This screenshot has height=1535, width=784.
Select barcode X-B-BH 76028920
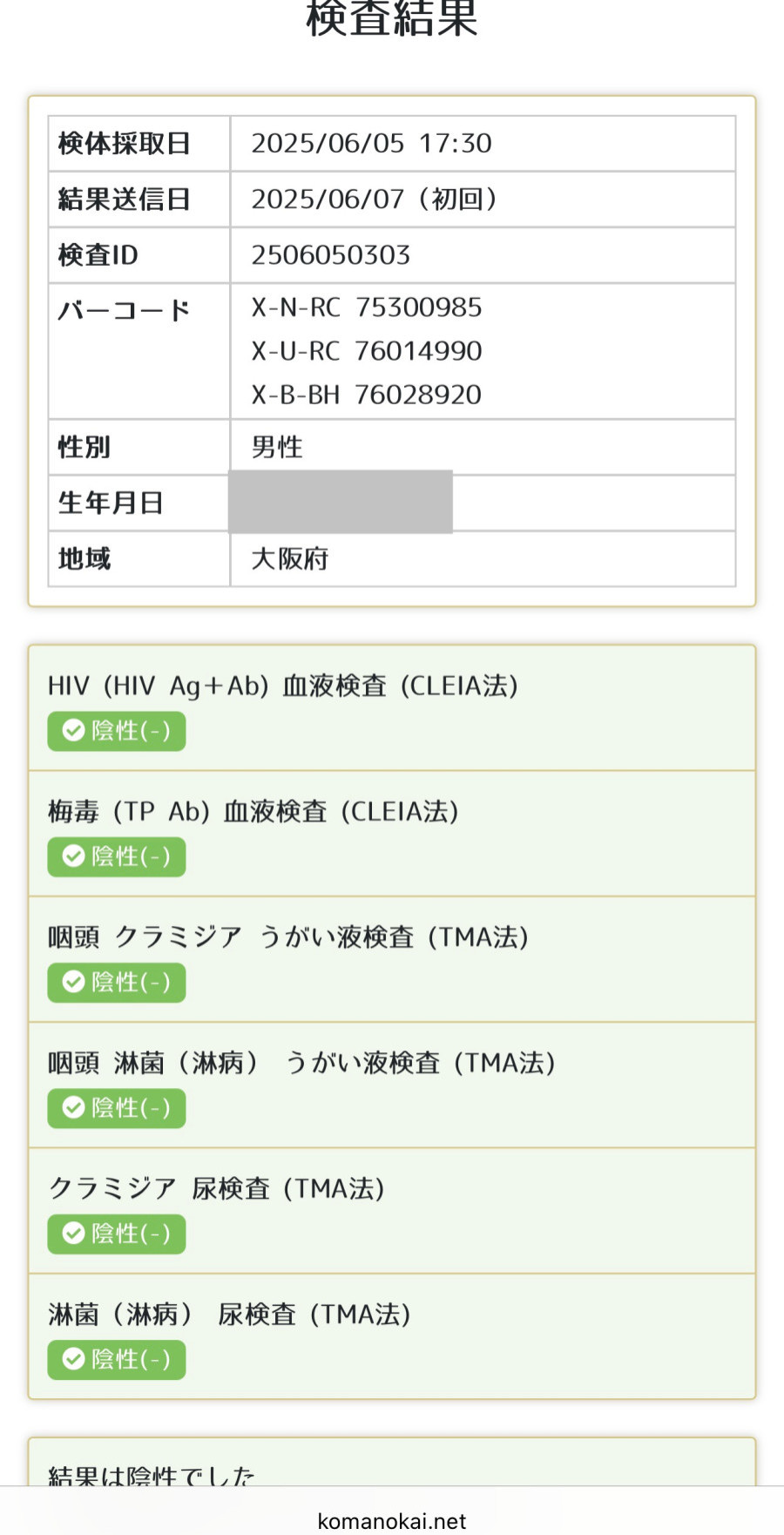367,395
